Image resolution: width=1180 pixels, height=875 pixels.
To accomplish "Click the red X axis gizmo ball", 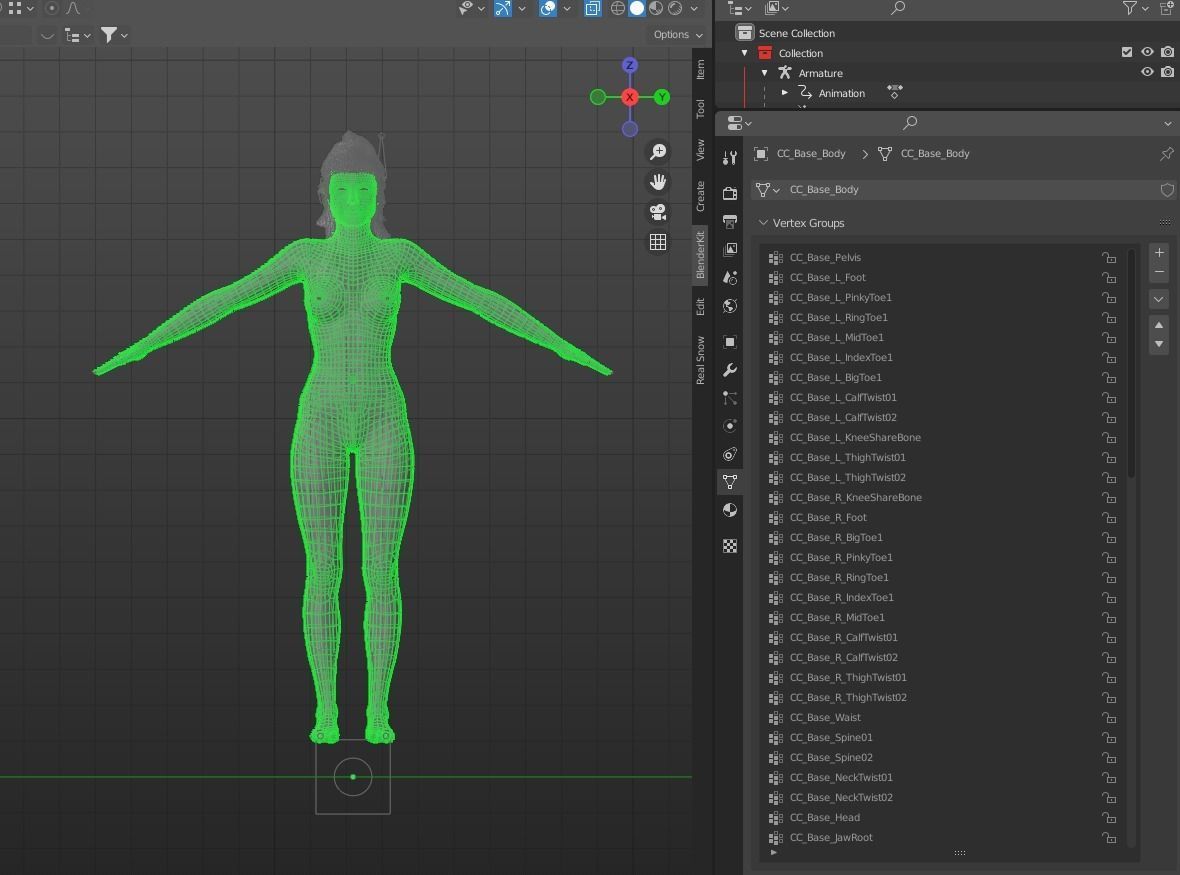I will 630,97.
